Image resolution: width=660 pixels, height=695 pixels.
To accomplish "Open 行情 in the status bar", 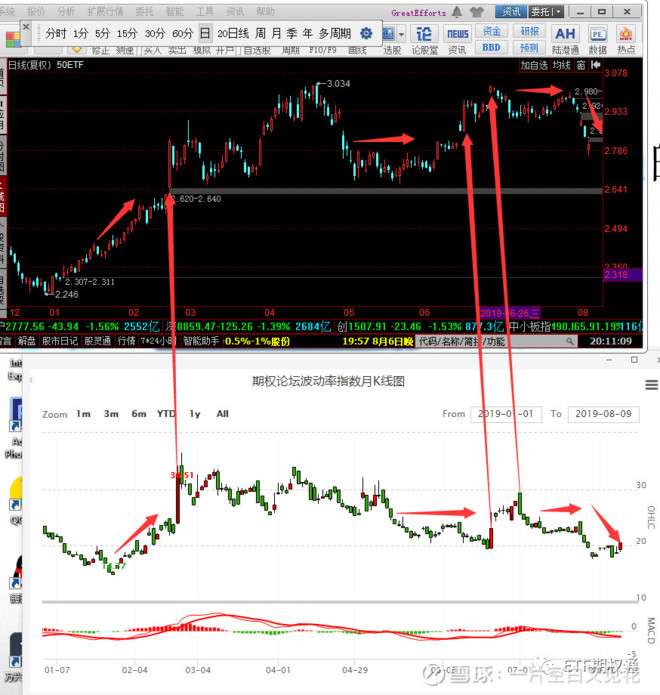I will click(126, 341).
